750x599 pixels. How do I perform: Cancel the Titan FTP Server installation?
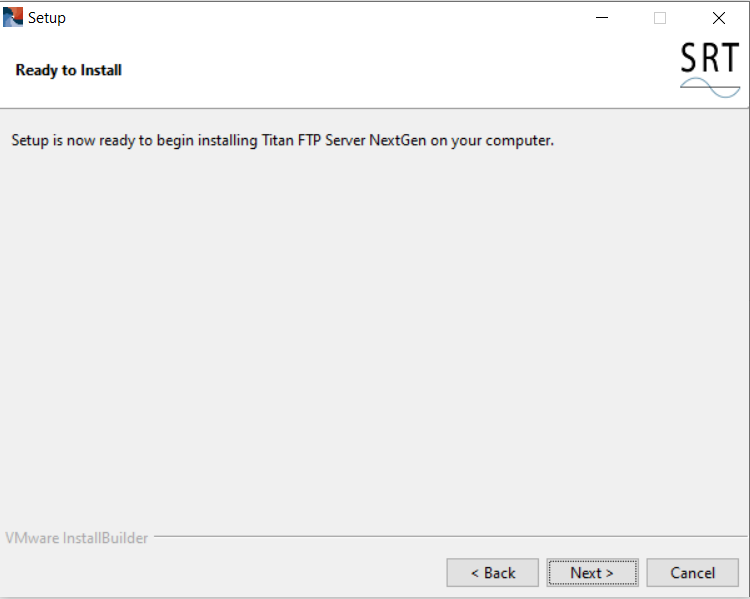pos(692,573)
